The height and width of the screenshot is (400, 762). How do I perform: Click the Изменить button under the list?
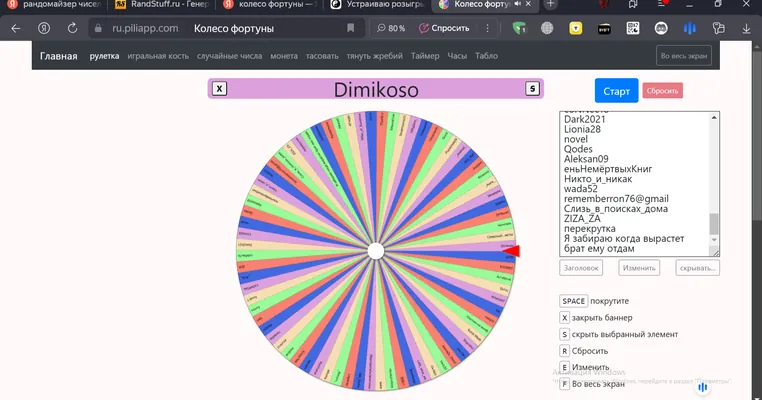[639, 268]
